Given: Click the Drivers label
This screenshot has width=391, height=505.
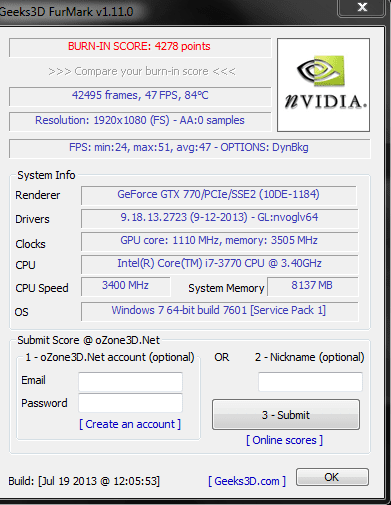Looking at the screenshot, I should pos(32,219).
